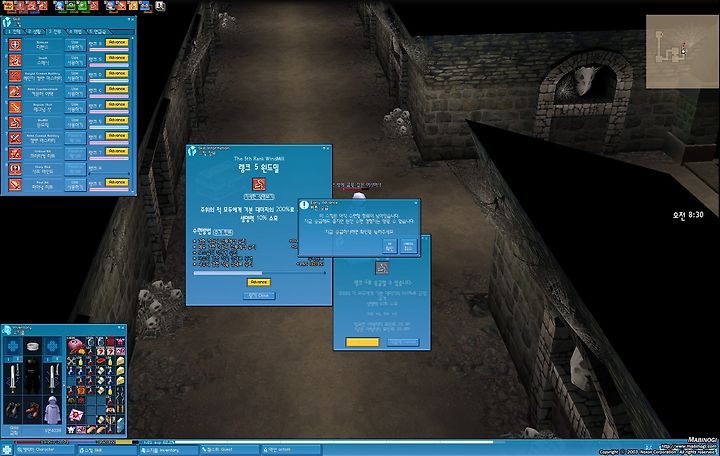This screenshot has width=720, height=456.
Task: Click Advance for the Defense skill
Action: (x=117, y=42)
